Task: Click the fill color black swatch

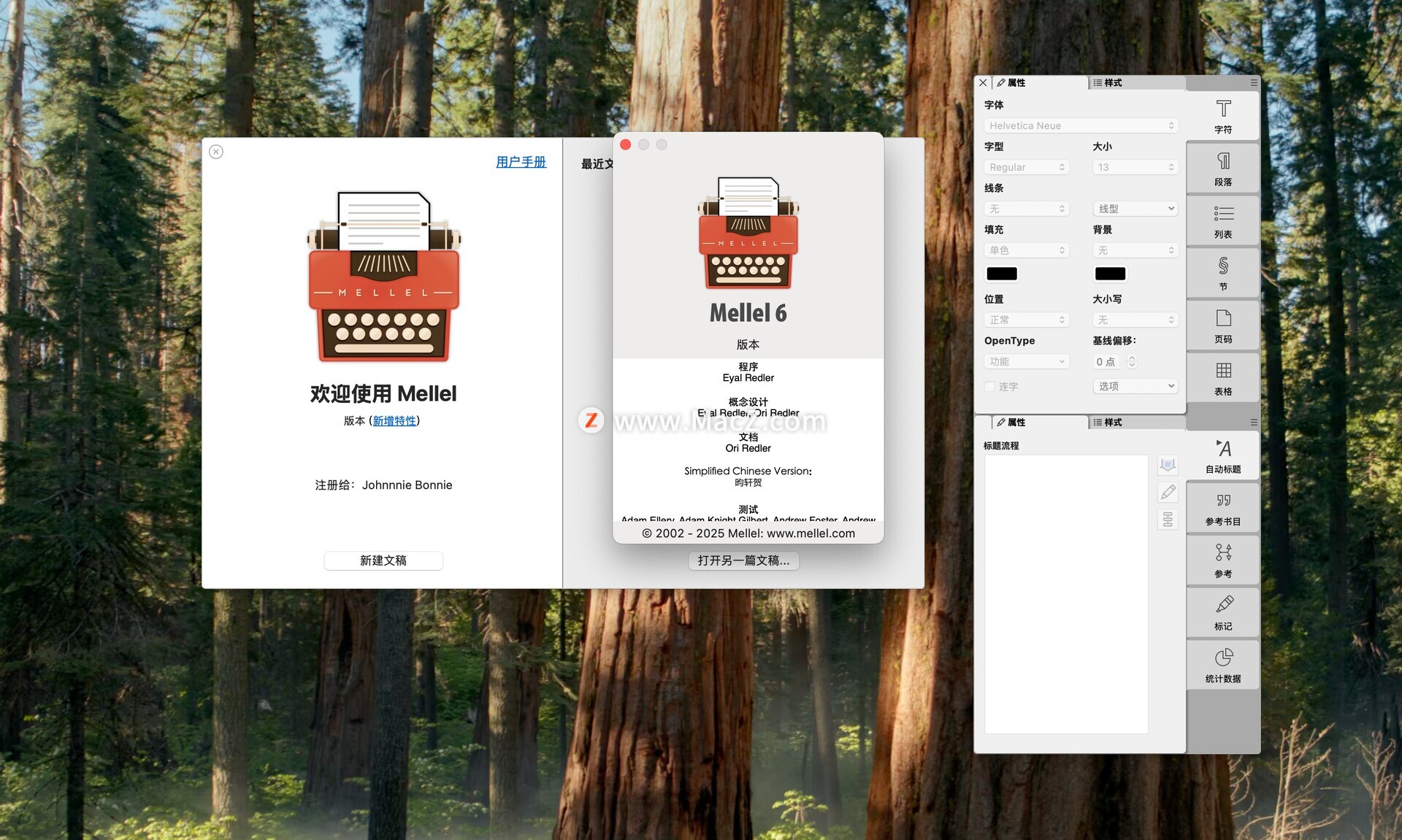Action: [x=1002, y=274]
